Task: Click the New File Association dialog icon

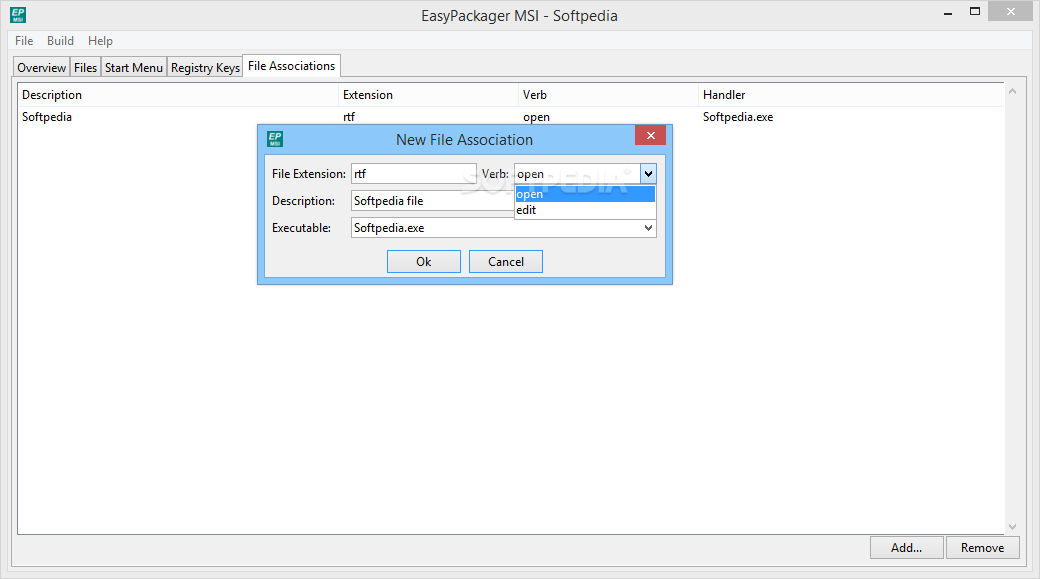Action: point(275,139)
